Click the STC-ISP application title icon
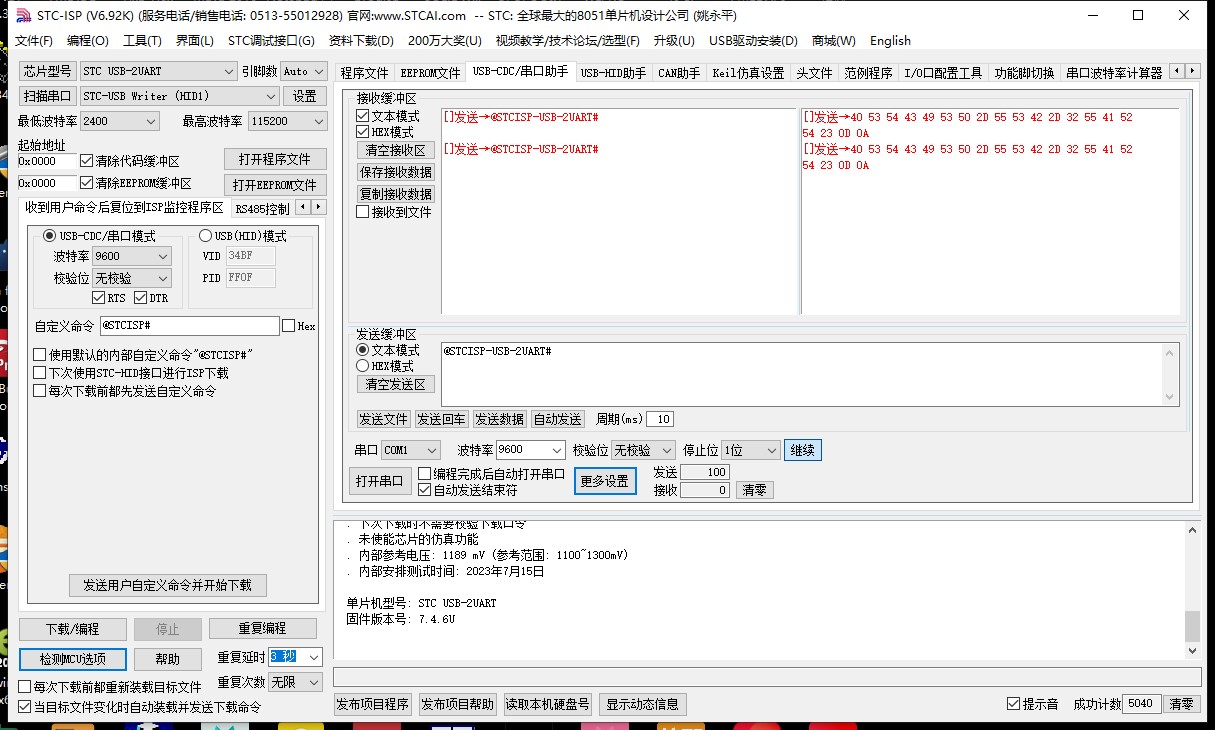1215x730 pixels. coord(23,14)
